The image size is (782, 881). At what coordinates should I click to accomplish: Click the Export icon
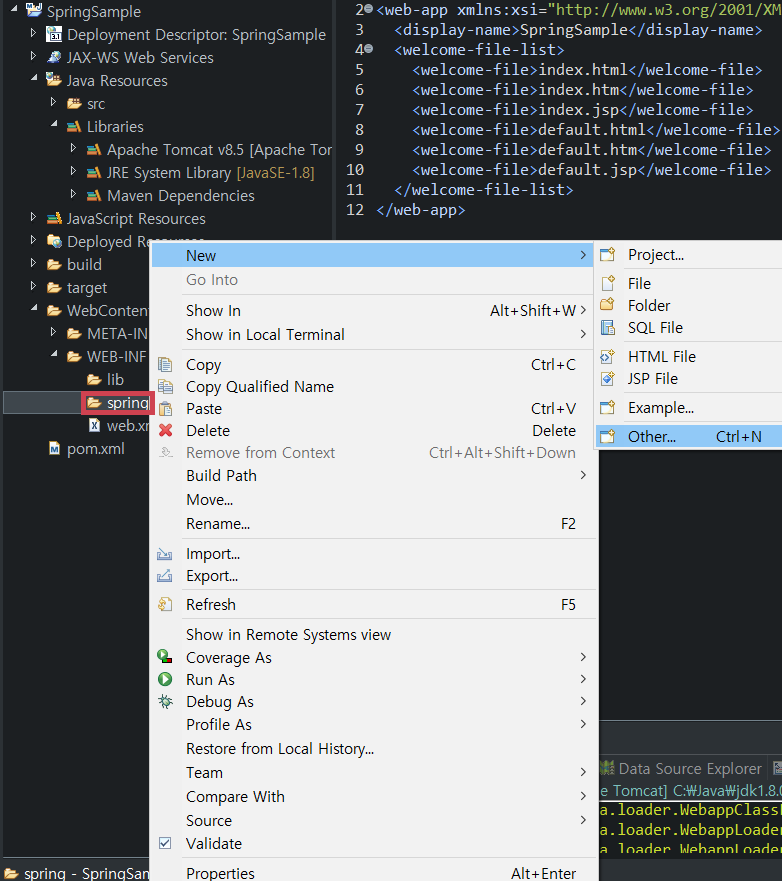tap(164, 576)
